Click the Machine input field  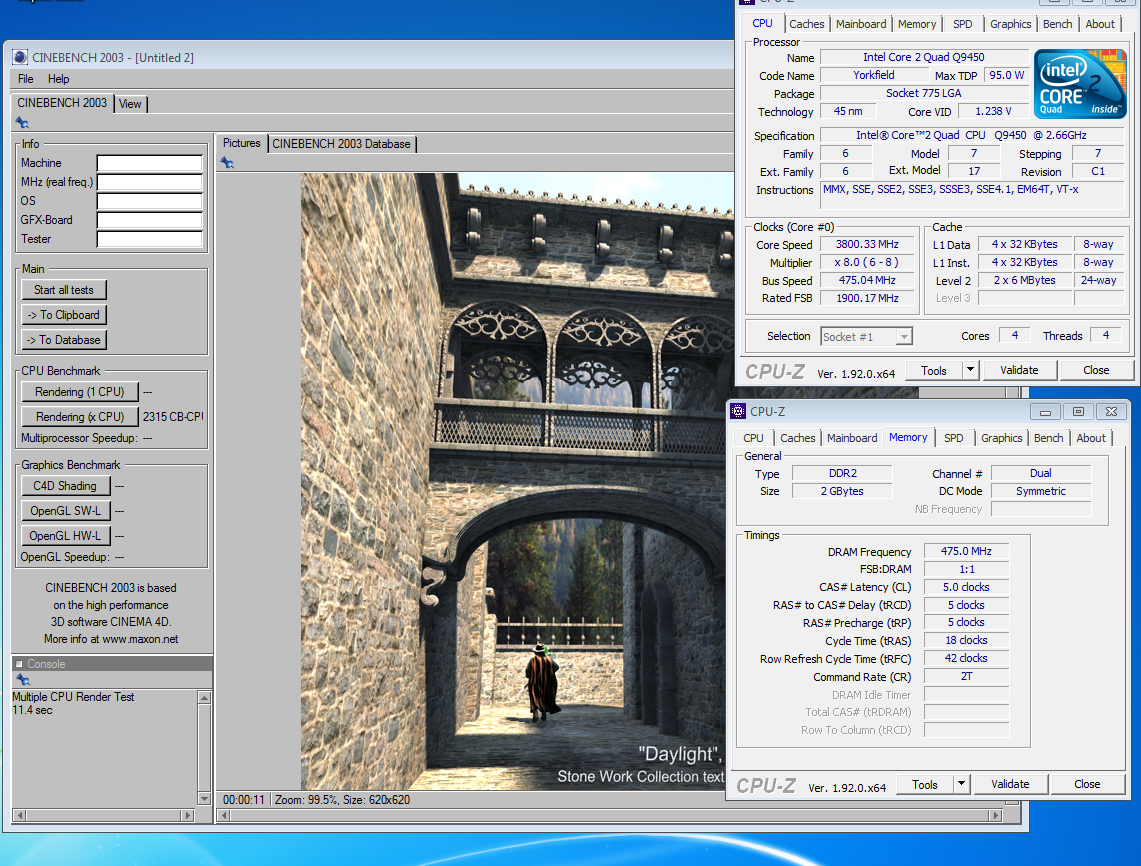tap(150, 163)
